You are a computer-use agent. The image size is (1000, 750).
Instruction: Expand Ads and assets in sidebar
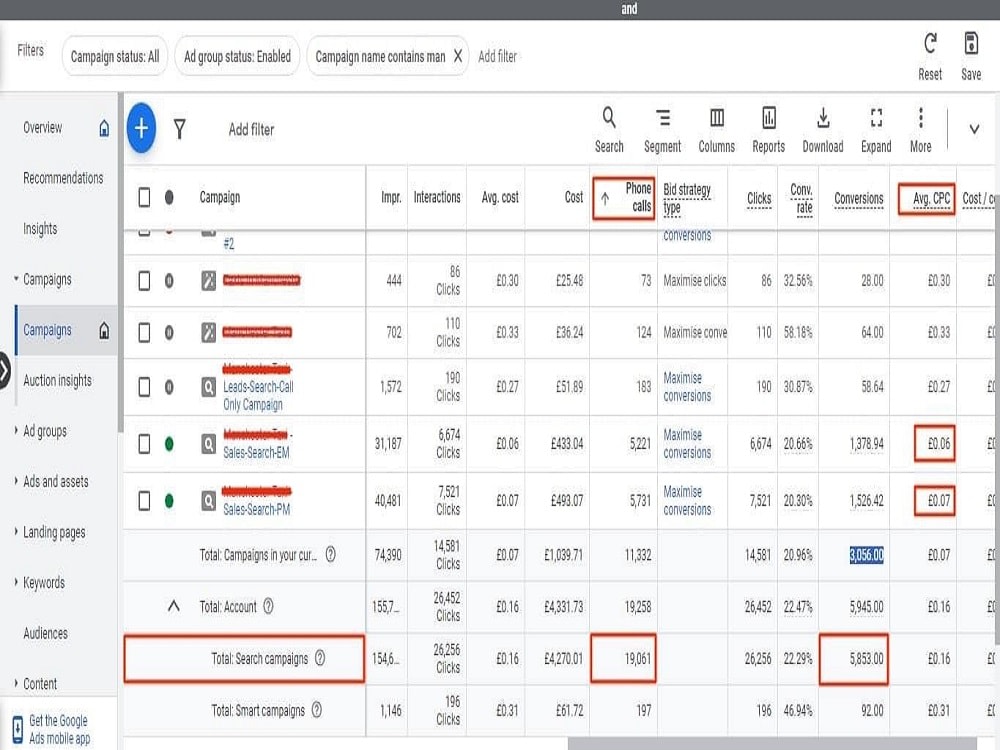pyautogui.click(x=16, y=481)
